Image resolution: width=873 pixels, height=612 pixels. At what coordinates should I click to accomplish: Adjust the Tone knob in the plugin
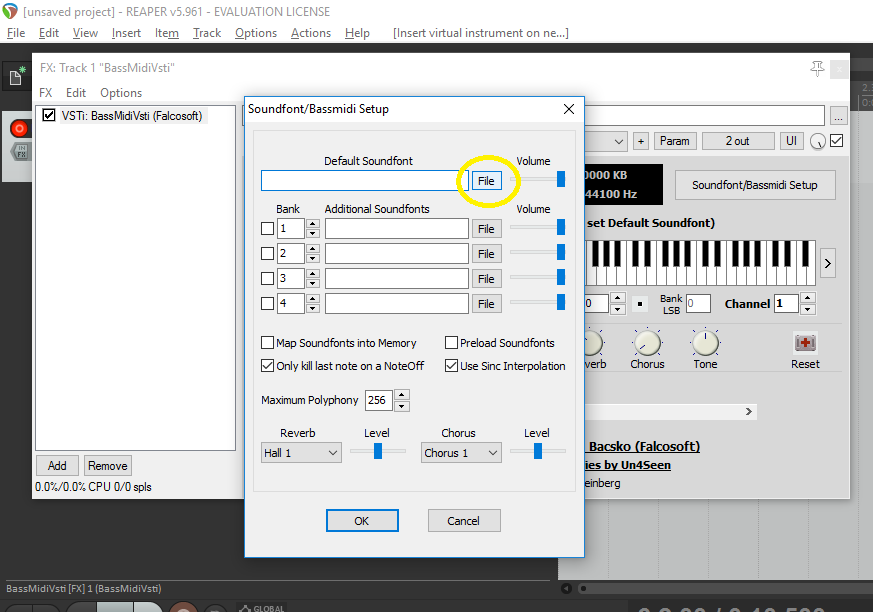click(705, 342)
